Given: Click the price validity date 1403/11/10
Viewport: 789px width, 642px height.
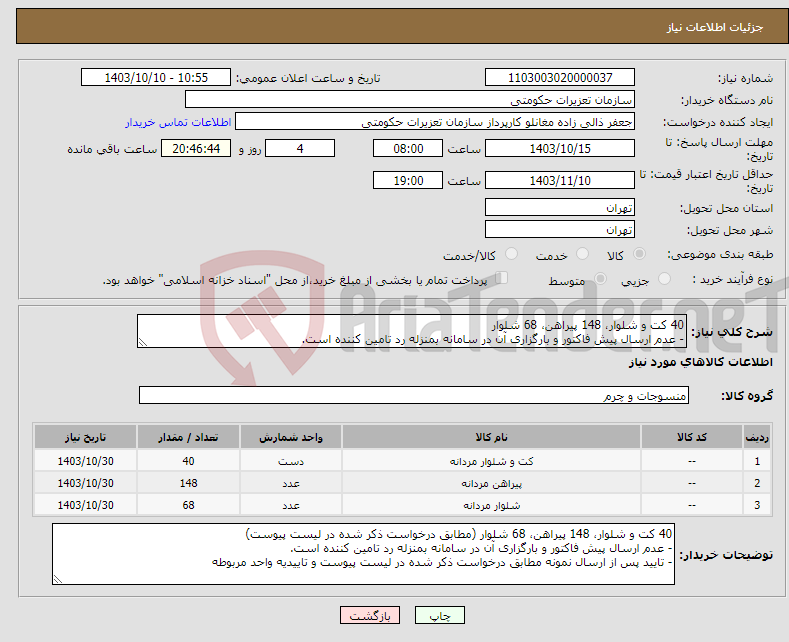Looking at the screenshot, I should 560,180.
